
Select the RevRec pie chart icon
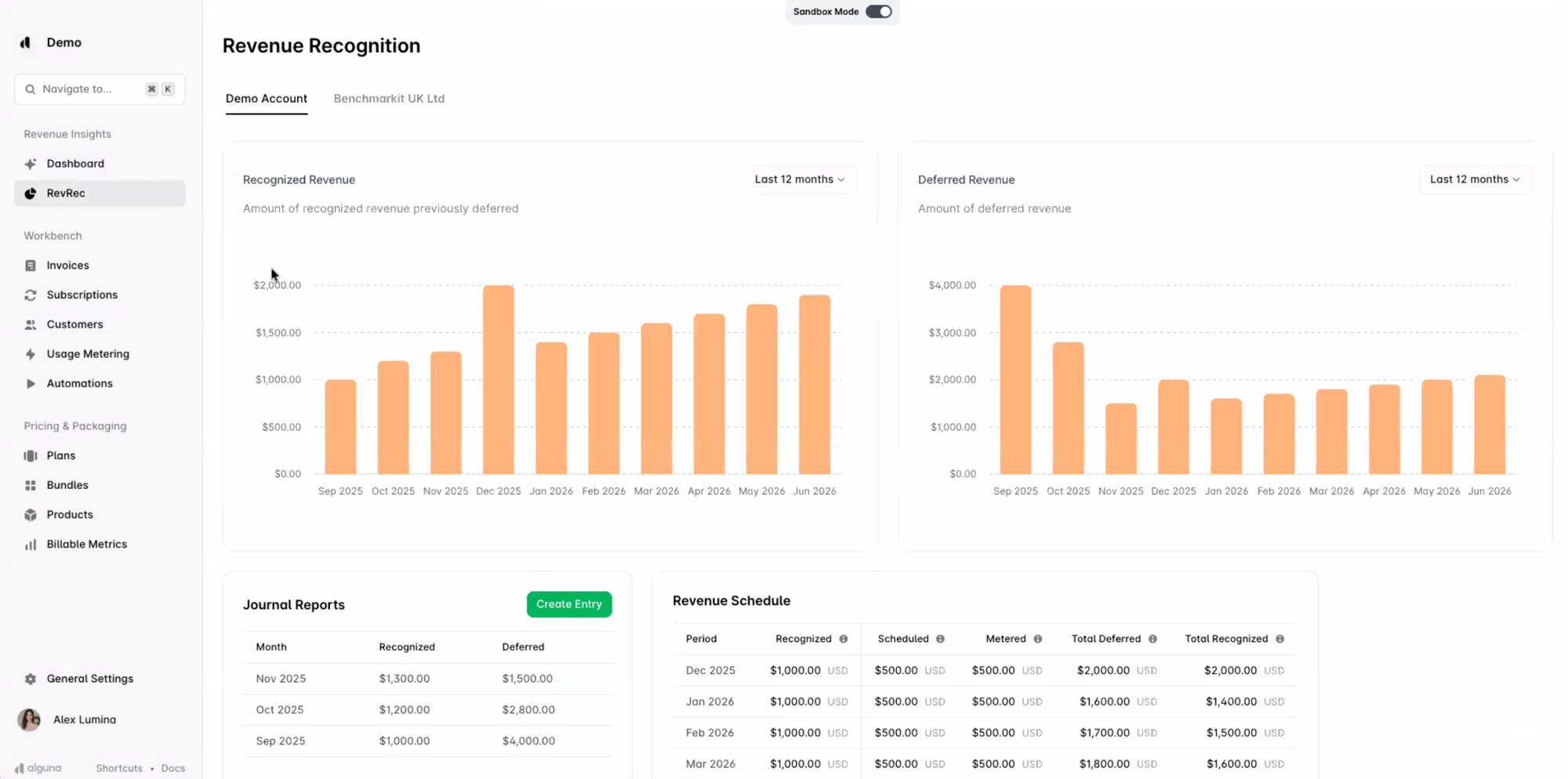pos(31,193)
